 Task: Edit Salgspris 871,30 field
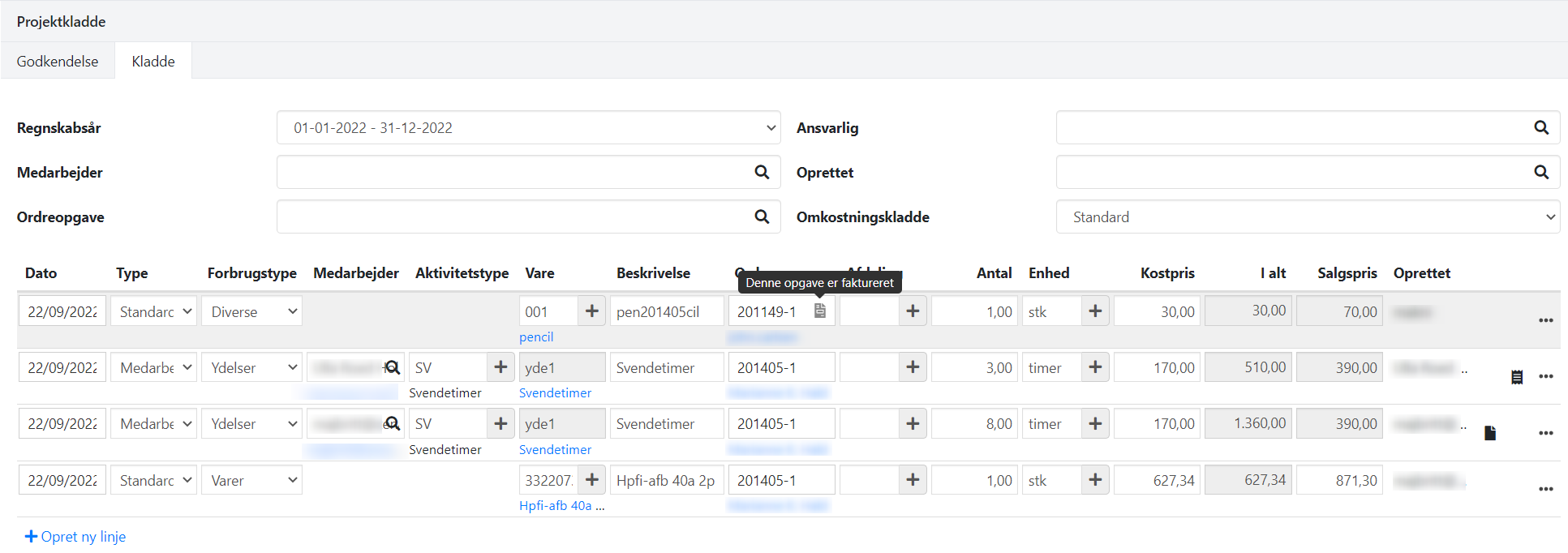click(x=1339, y=480)
